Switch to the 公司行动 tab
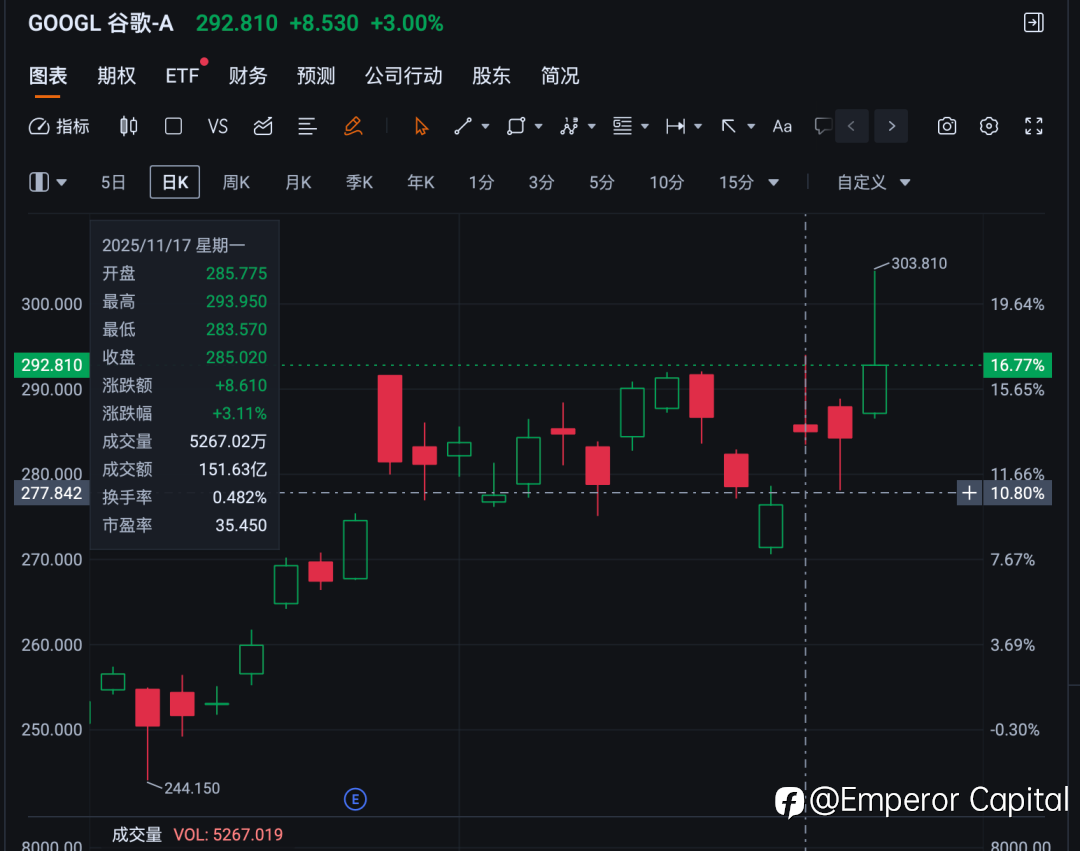 pos(404,76)
